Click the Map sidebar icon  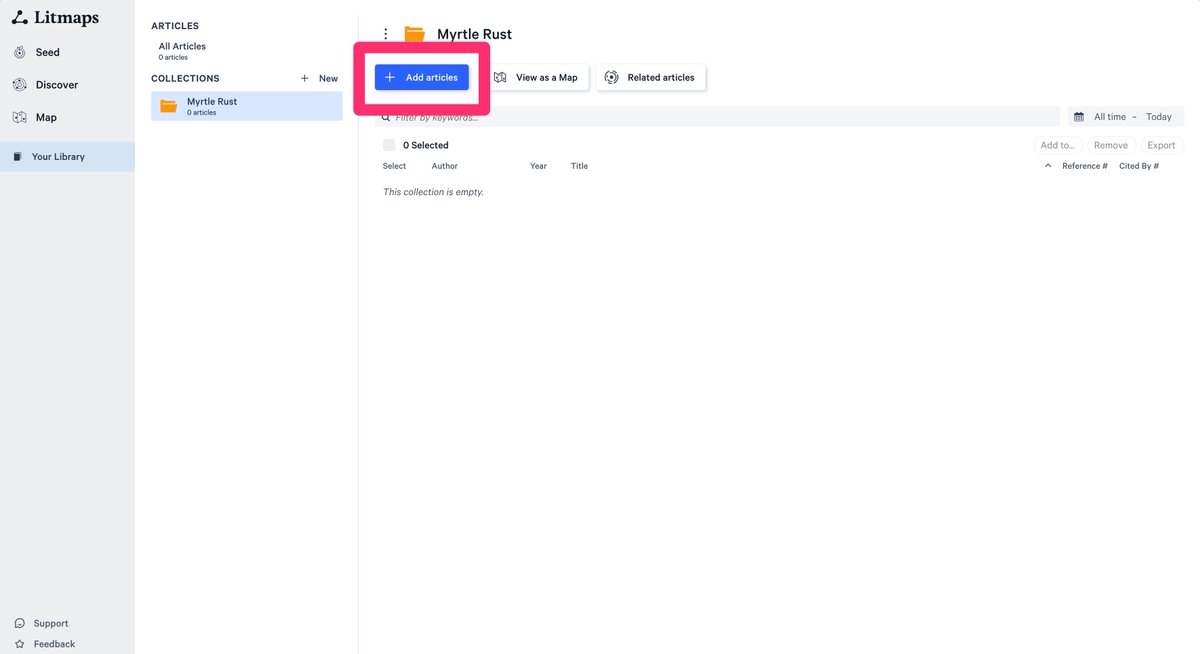click(x=20, y=117)
